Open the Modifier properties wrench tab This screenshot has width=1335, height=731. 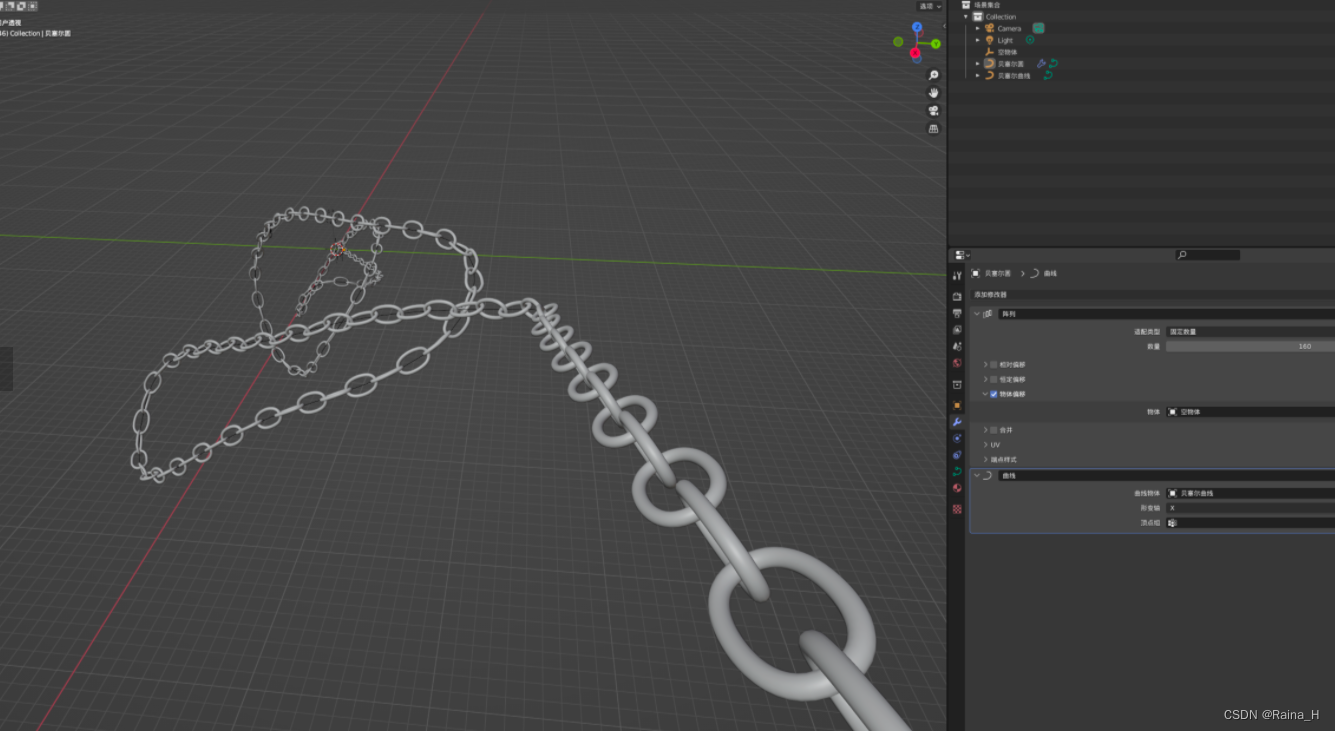pyautogui.click(x=957, y=422)
